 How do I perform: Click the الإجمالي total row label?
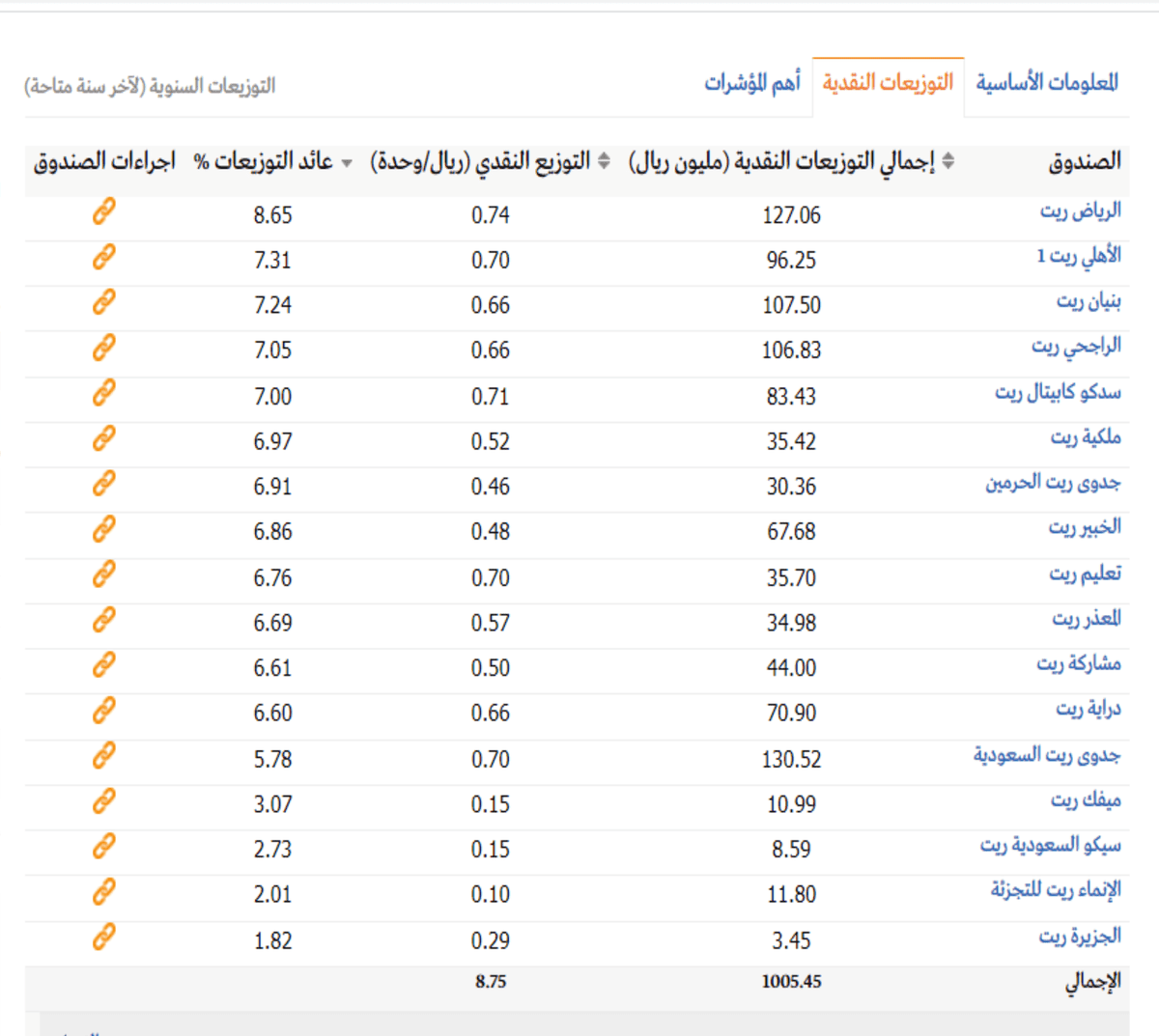click(x=1092, y=983)
